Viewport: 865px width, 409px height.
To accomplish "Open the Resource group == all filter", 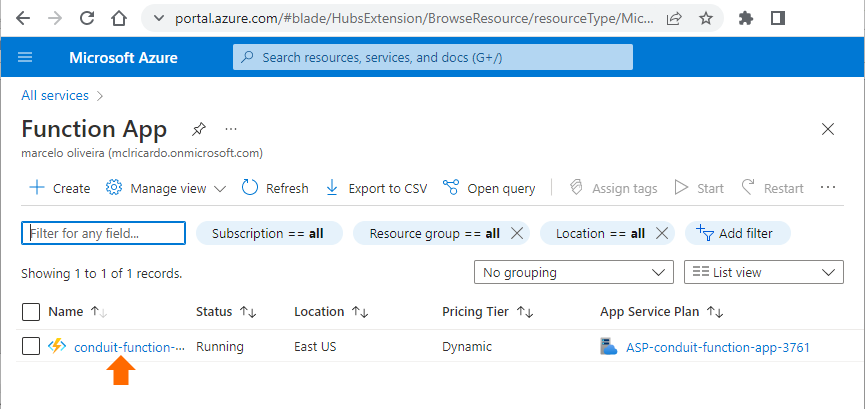I will [x=434, y=233].
